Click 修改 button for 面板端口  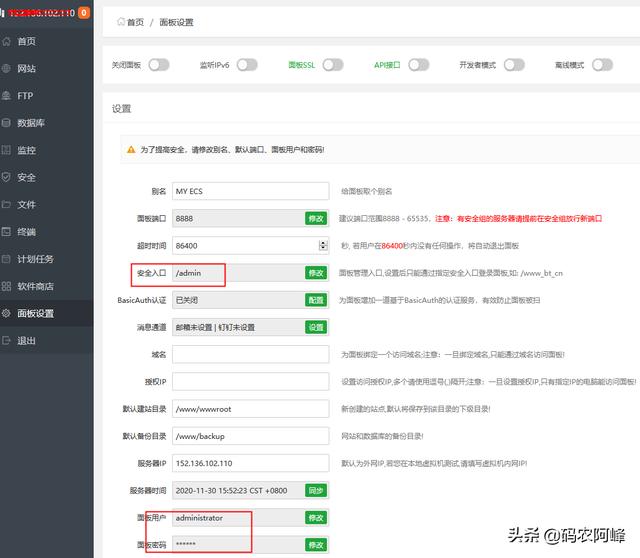point(316,218)
